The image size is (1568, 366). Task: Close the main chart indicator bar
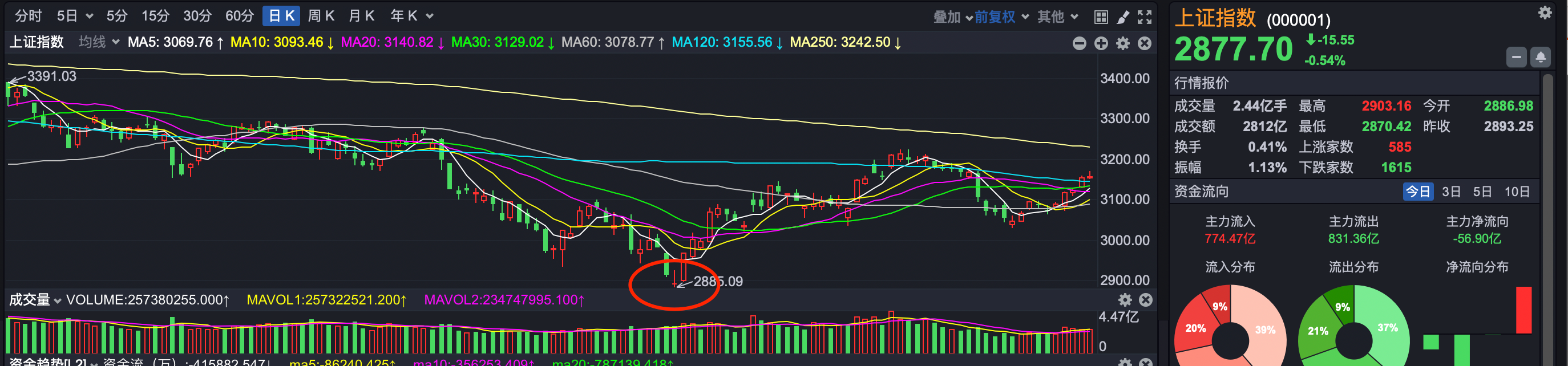click(1145, 43)
